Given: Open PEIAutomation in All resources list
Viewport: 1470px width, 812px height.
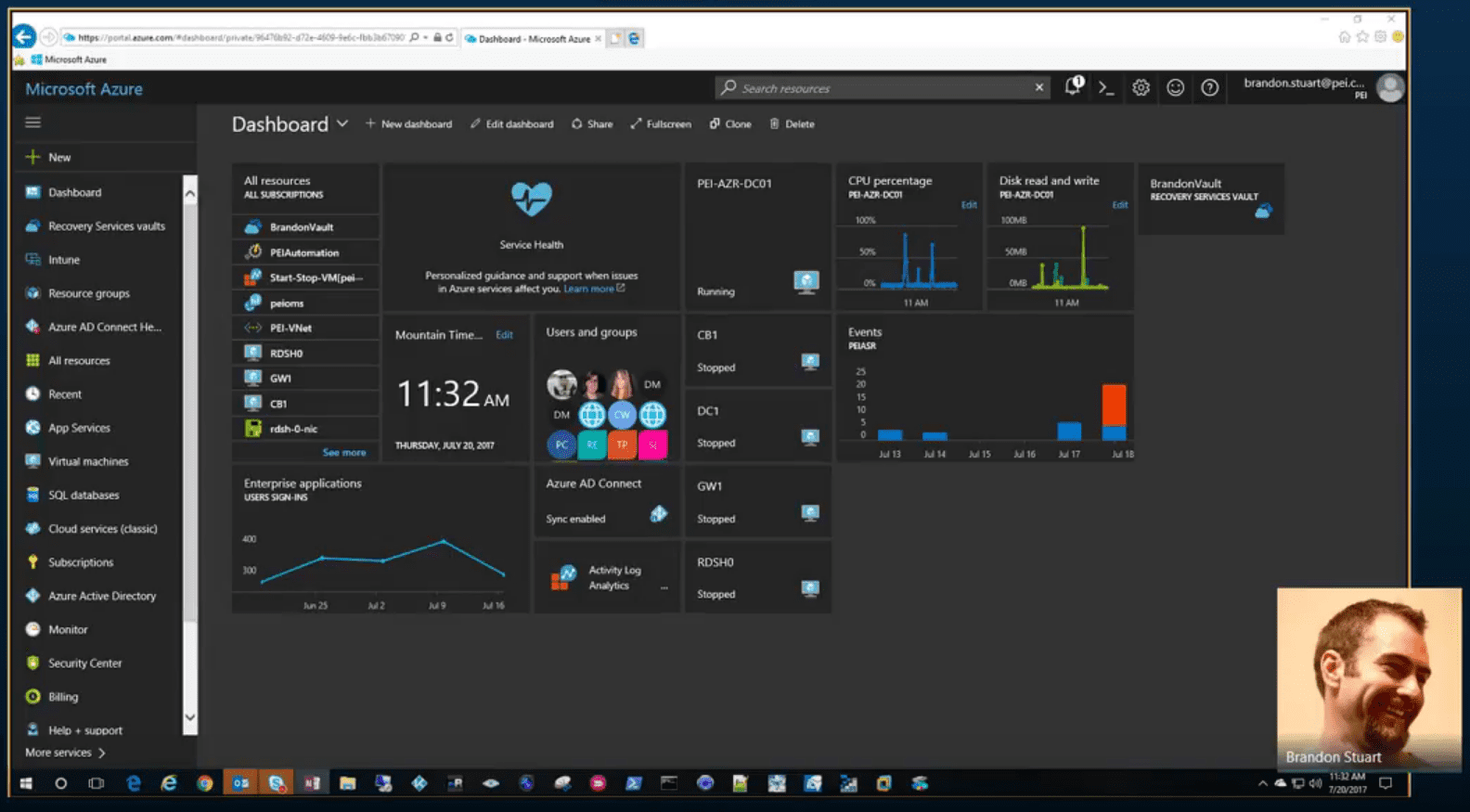Looking at the screenshot, I should click(x=306, y=252).
